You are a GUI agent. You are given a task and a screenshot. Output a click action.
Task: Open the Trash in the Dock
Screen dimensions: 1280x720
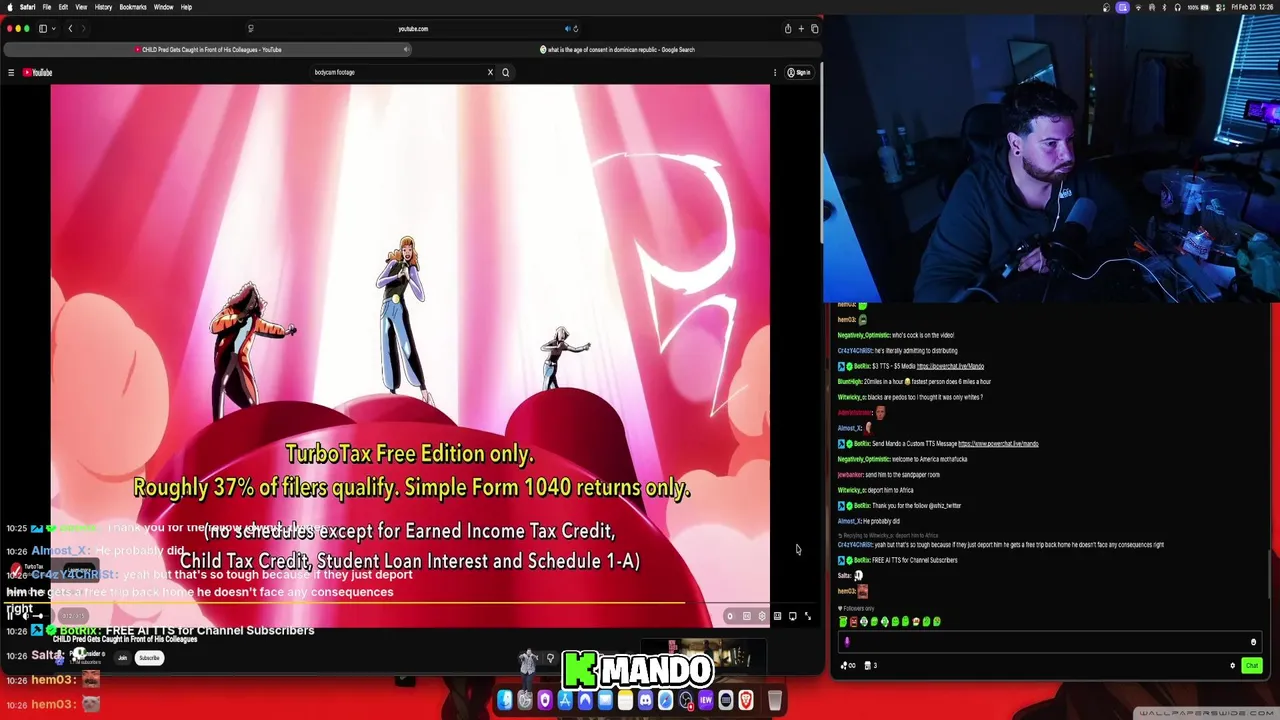[x=775, y=701]
